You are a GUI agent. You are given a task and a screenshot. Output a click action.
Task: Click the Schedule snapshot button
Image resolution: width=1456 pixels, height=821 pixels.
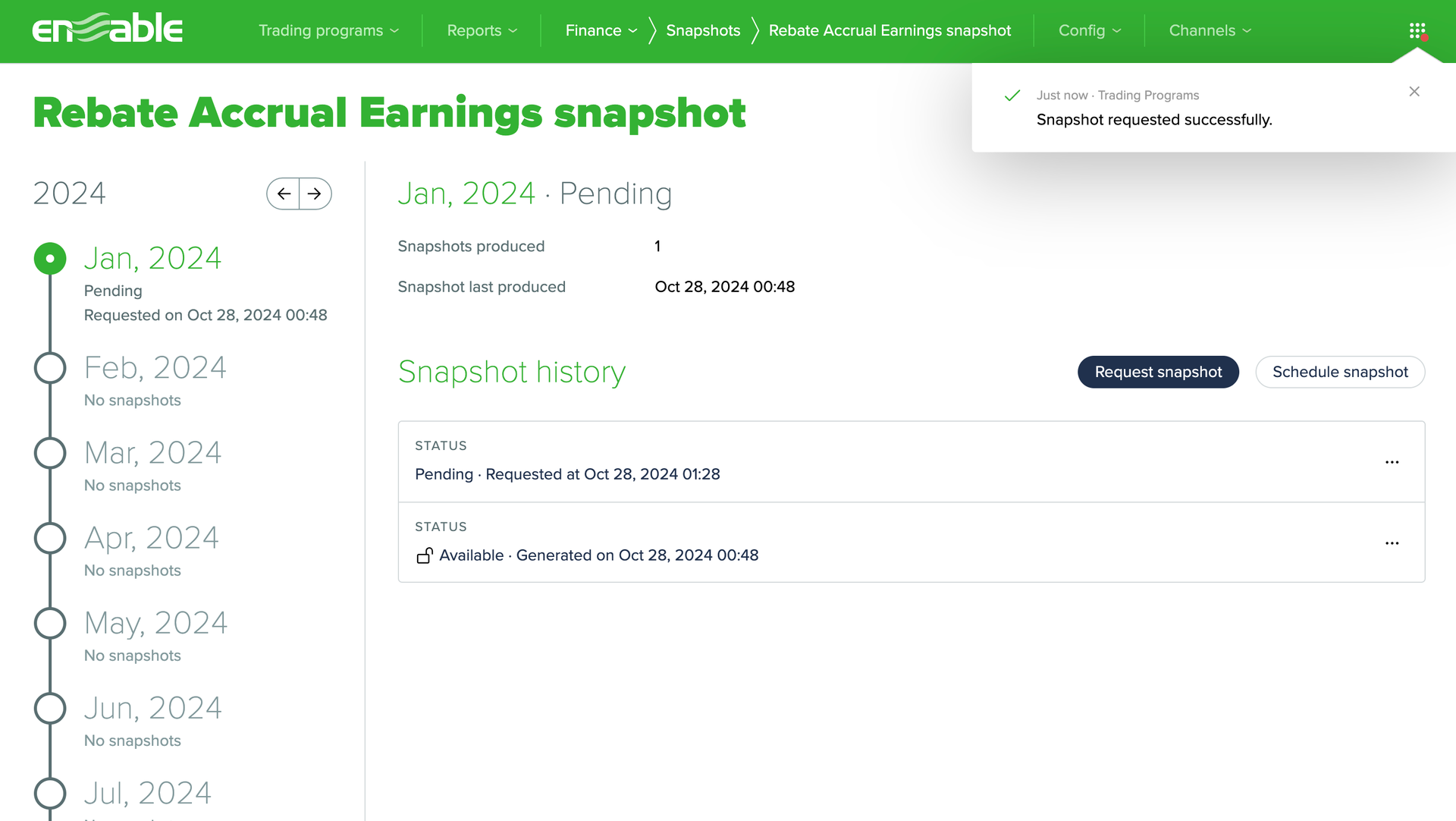pos(1340,372)
